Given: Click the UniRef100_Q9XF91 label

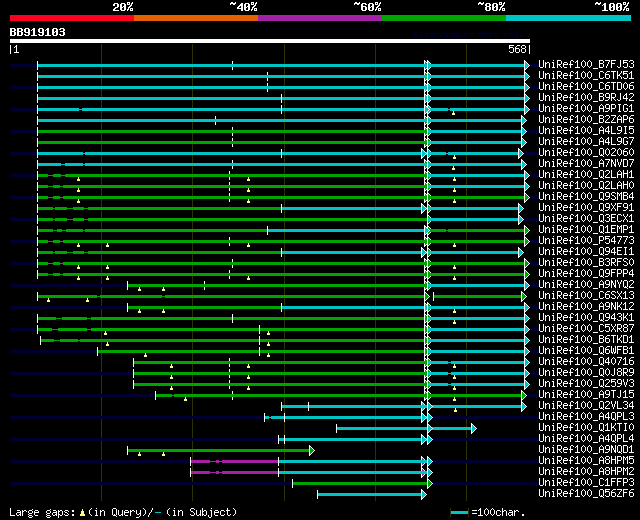Looking at the screenshot, I should click(x=586, y=208).
